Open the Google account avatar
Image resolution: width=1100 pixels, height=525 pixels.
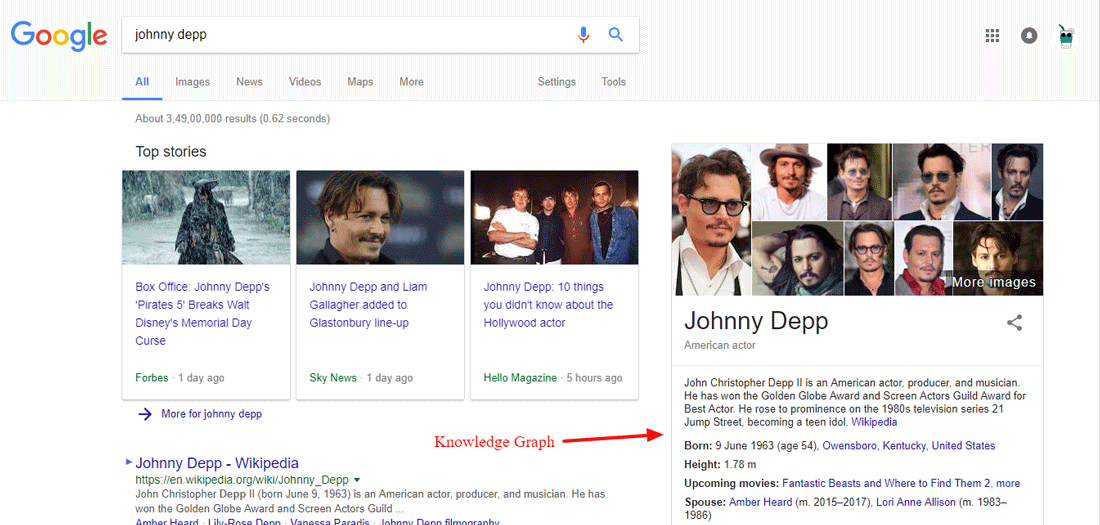pyautogui.click(x=1066, y=36)
